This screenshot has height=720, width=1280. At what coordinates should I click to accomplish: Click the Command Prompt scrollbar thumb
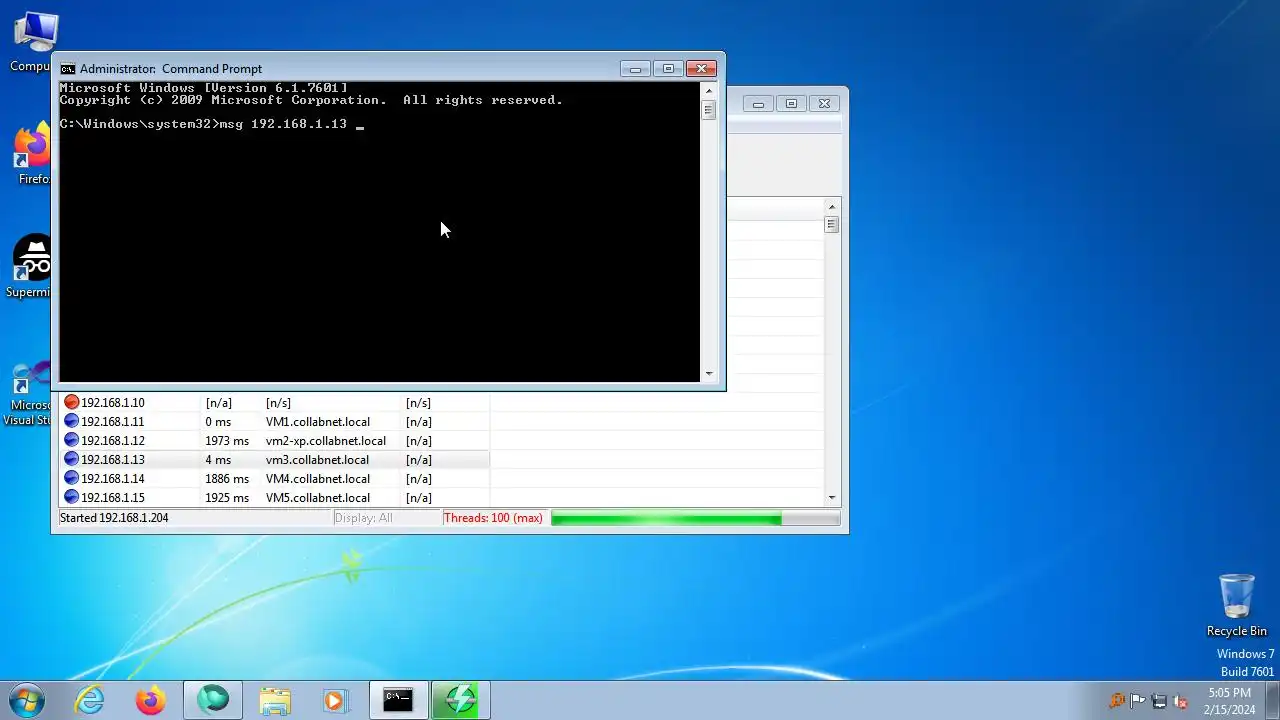click(x=709, y=110)
